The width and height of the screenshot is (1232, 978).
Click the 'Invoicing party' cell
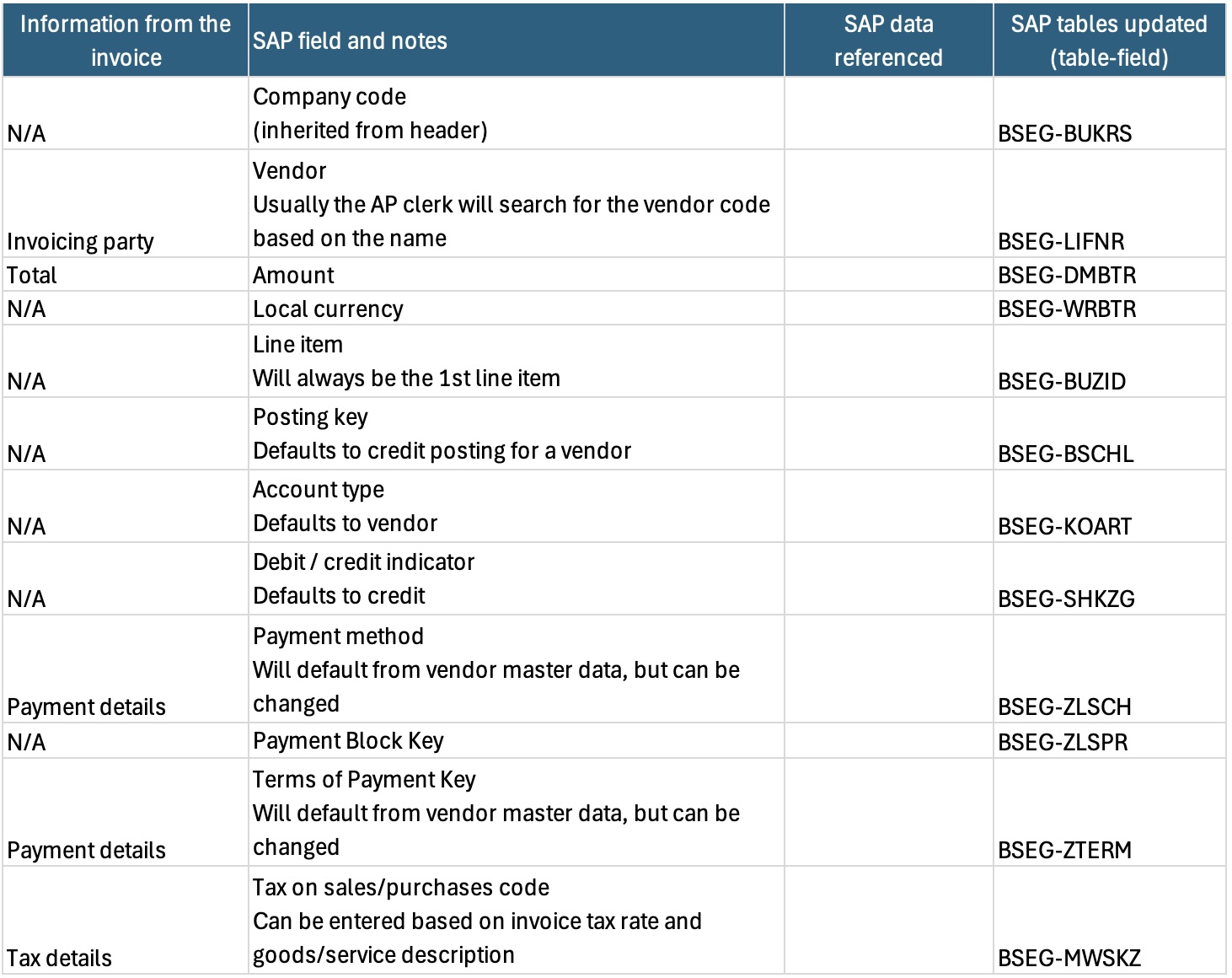[x=126, y=204]
